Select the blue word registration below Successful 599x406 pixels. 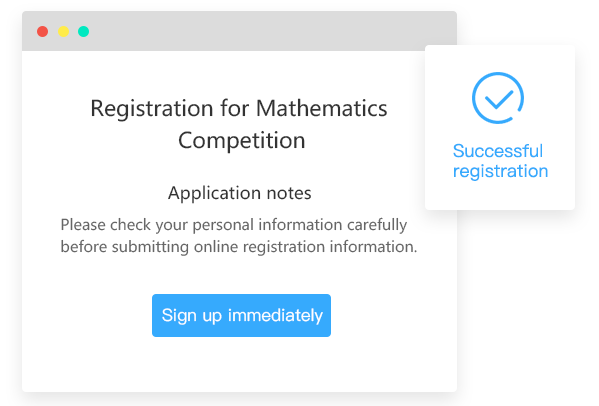(x=500, y=171)
